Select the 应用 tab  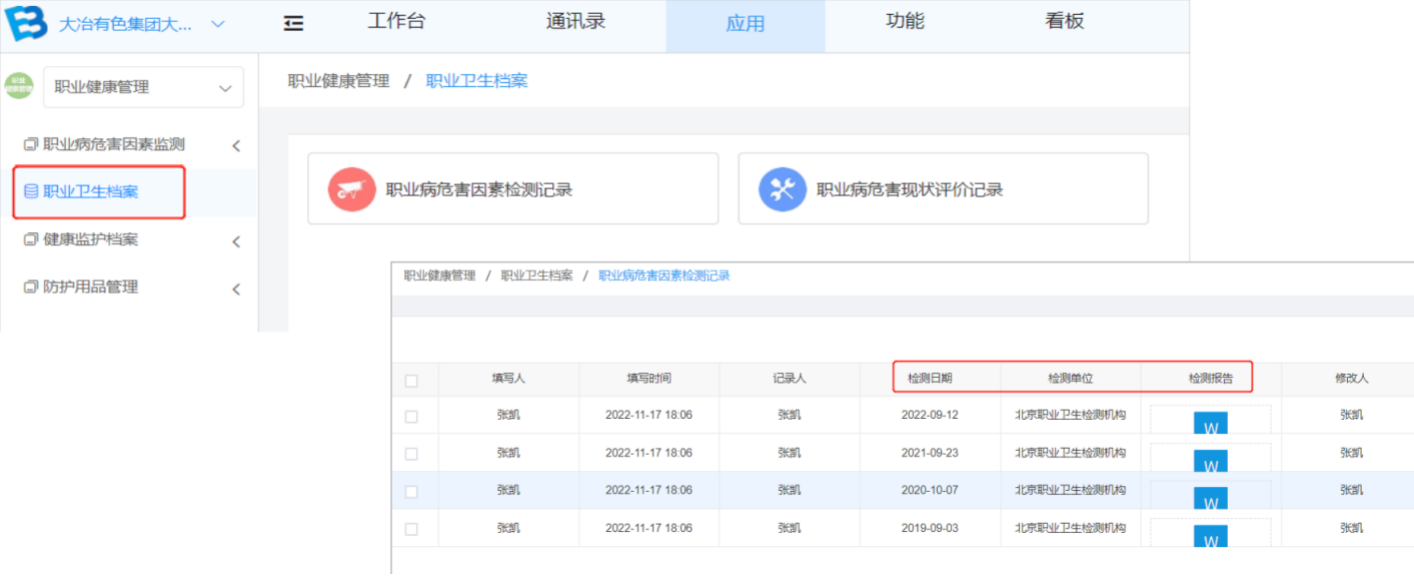point(745,24)
